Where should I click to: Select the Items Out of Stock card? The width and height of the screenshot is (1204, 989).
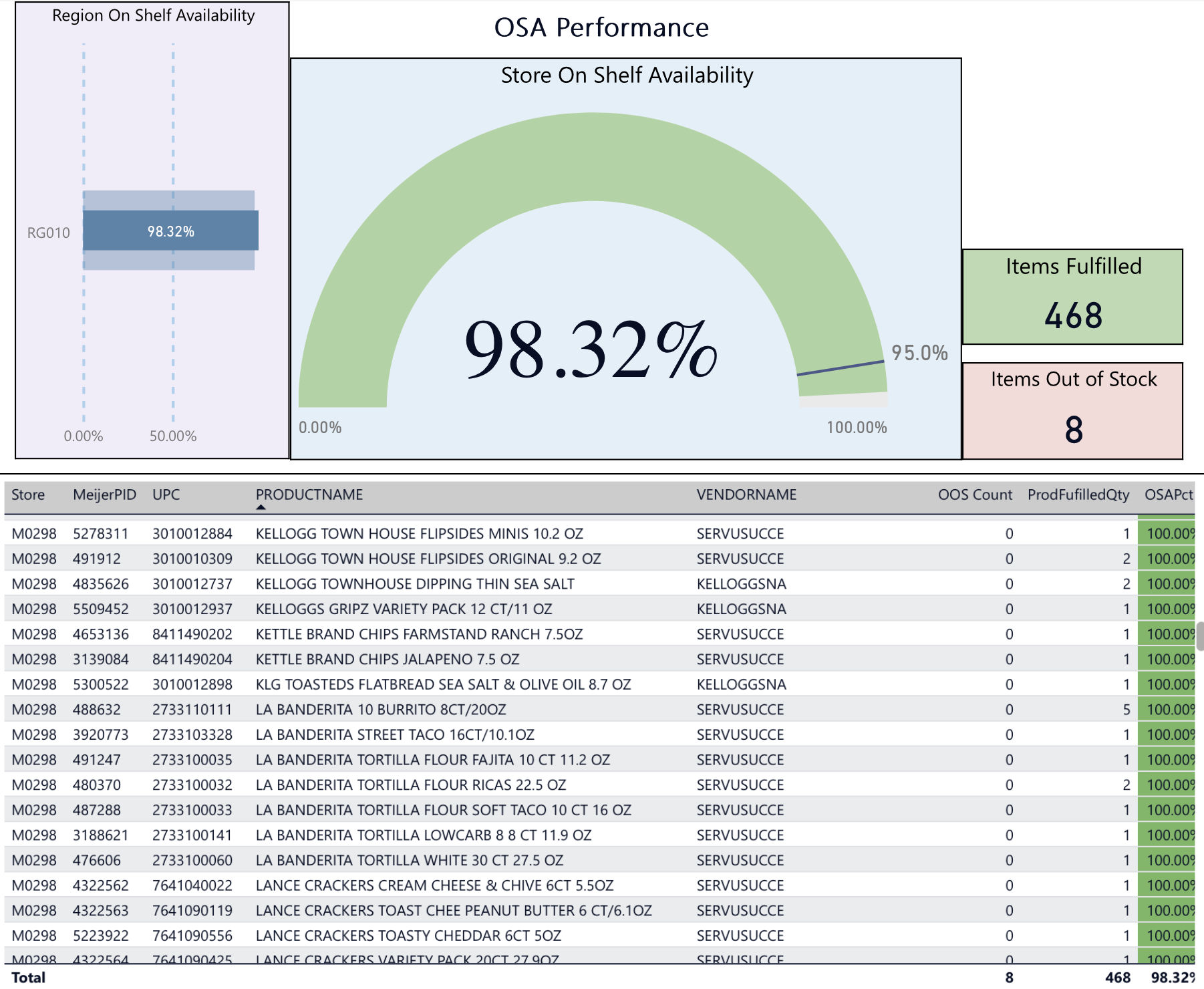(1072, 410)
